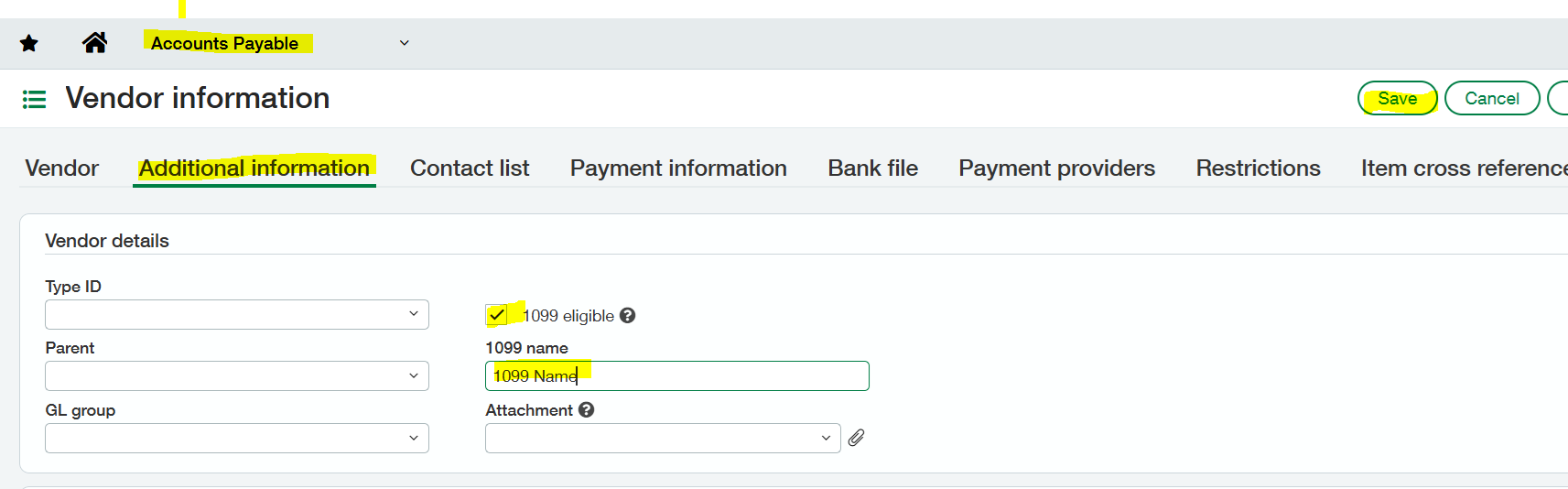The width and height of the screenshot is (1568, 489).
Task: Click the Cancel button
Action: 1491,99
